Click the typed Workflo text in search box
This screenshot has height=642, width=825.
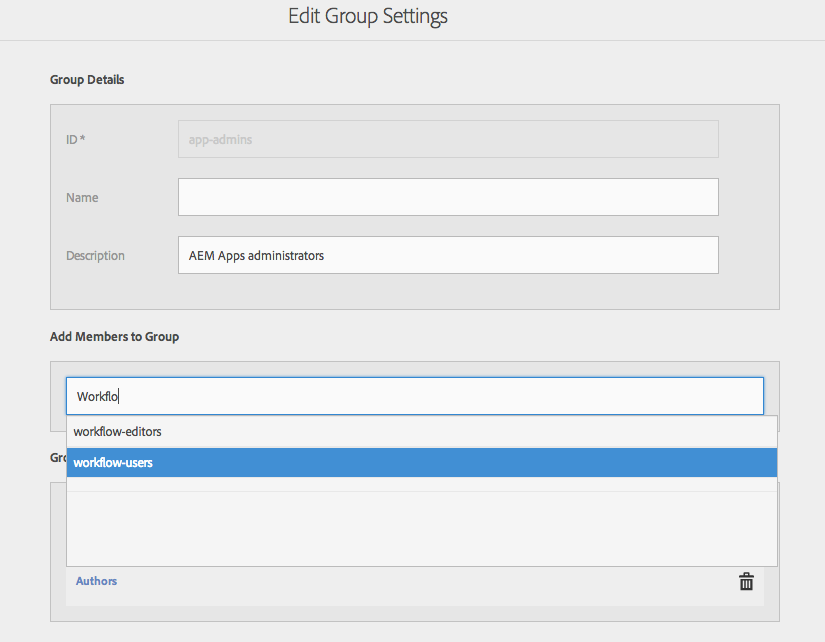(98, 397)
